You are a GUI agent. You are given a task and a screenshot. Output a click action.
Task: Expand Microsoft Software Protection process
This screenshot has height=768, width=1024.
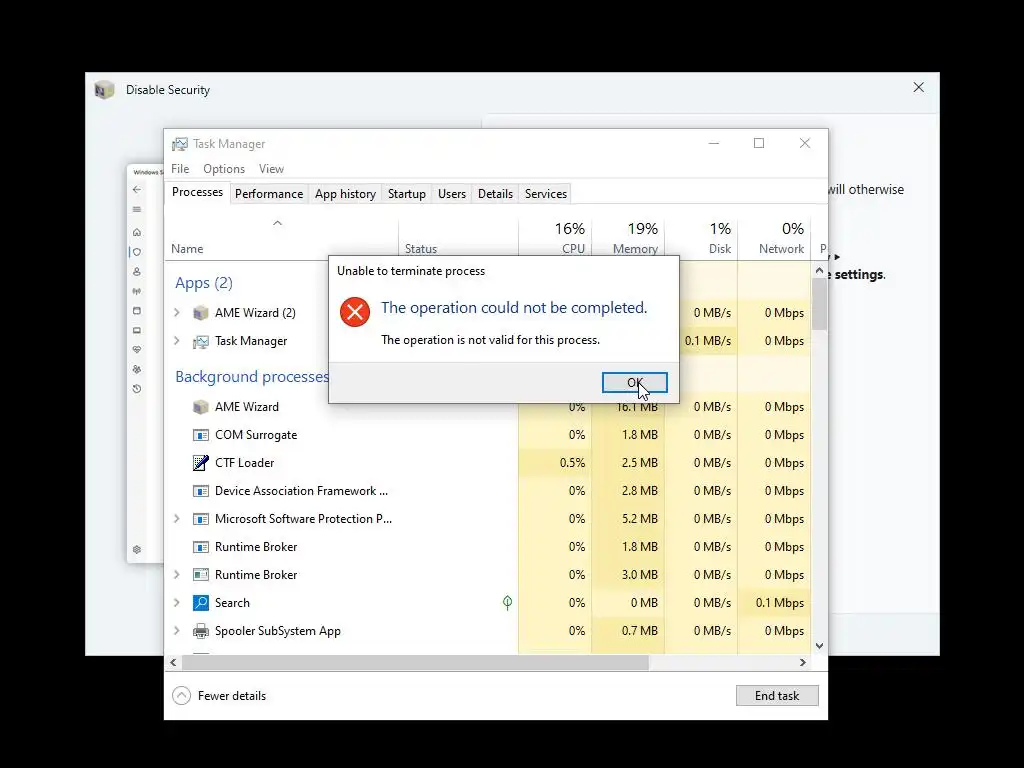[x=176, y=519]
